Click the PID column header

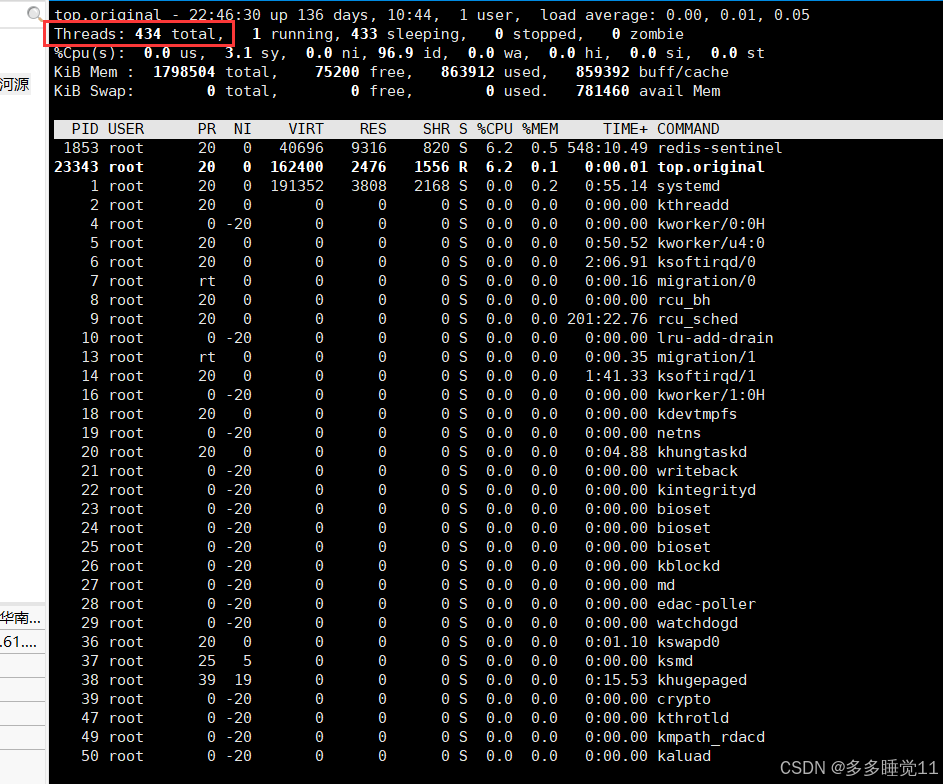(85, 129)
